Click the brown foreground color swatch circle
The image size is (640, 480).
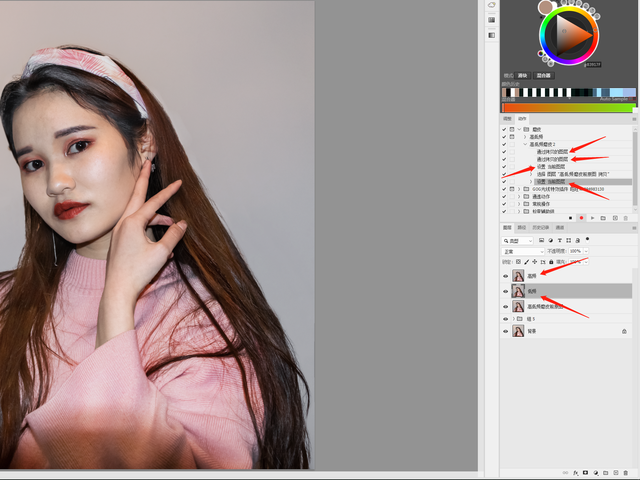(x=546, y=8)
